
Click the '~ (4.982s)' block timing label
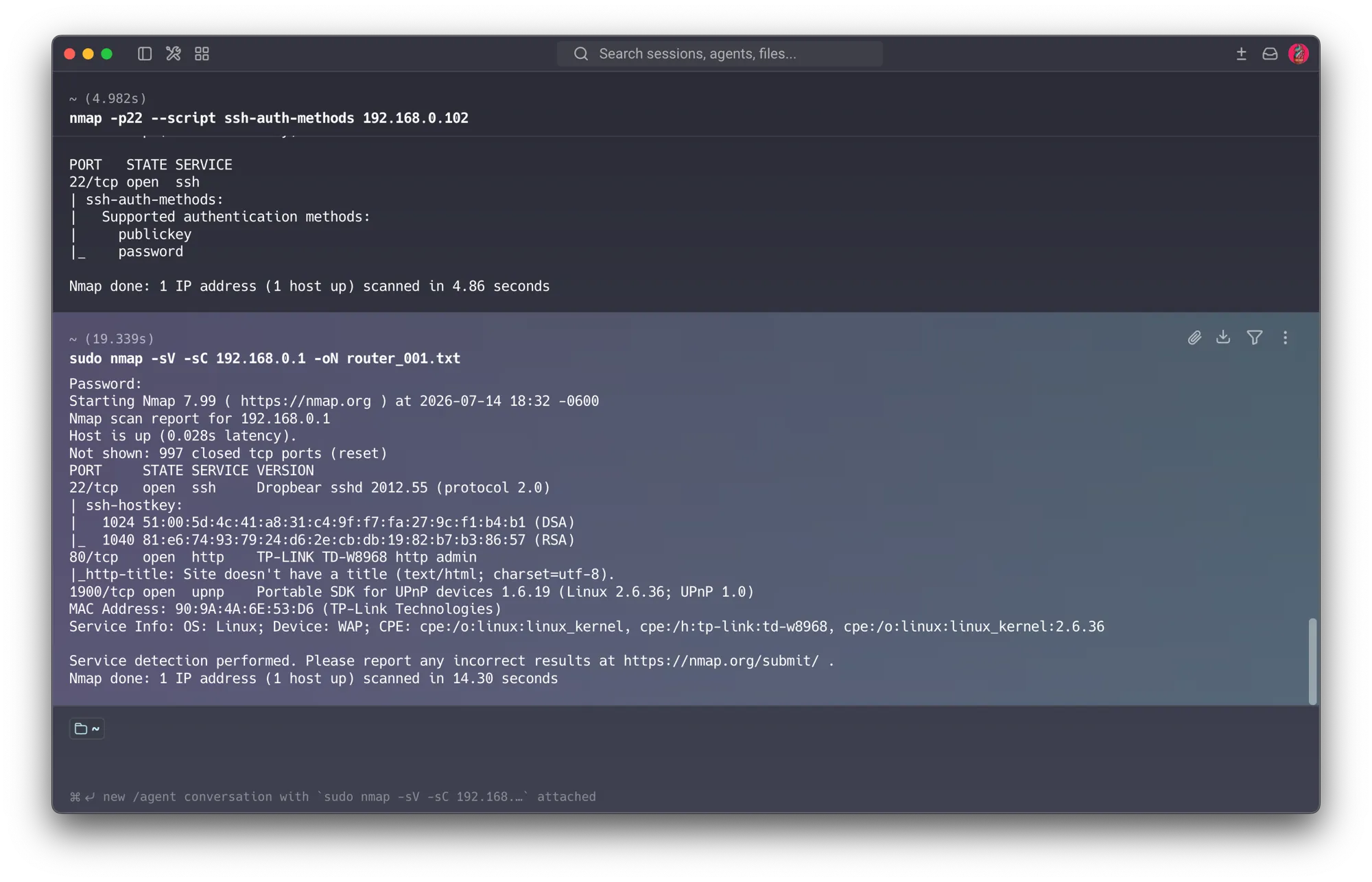pyautogui.click(x=108, y=99)
